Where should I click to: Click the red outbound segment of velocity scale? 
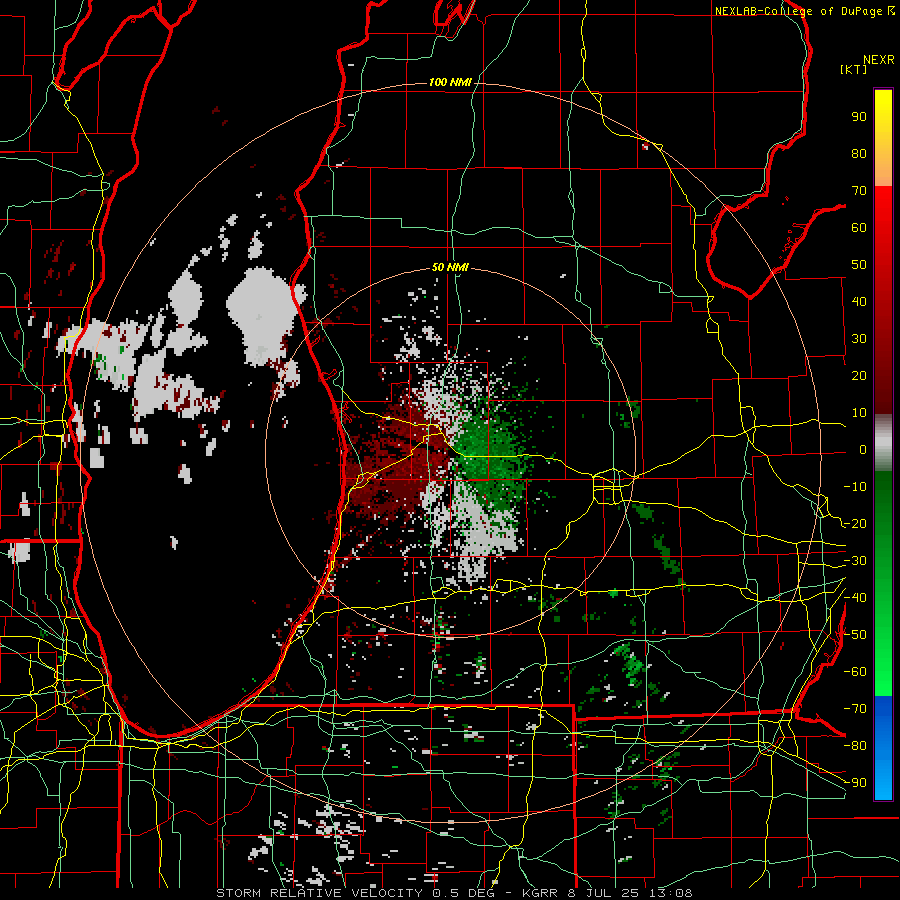883,300
